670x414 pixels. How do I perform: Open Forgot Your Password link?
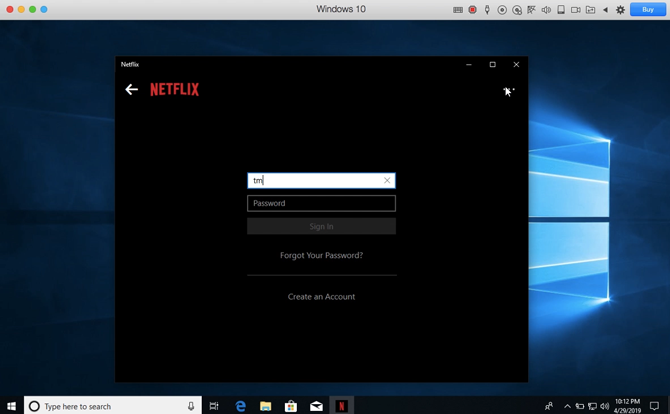click(321, 255)
